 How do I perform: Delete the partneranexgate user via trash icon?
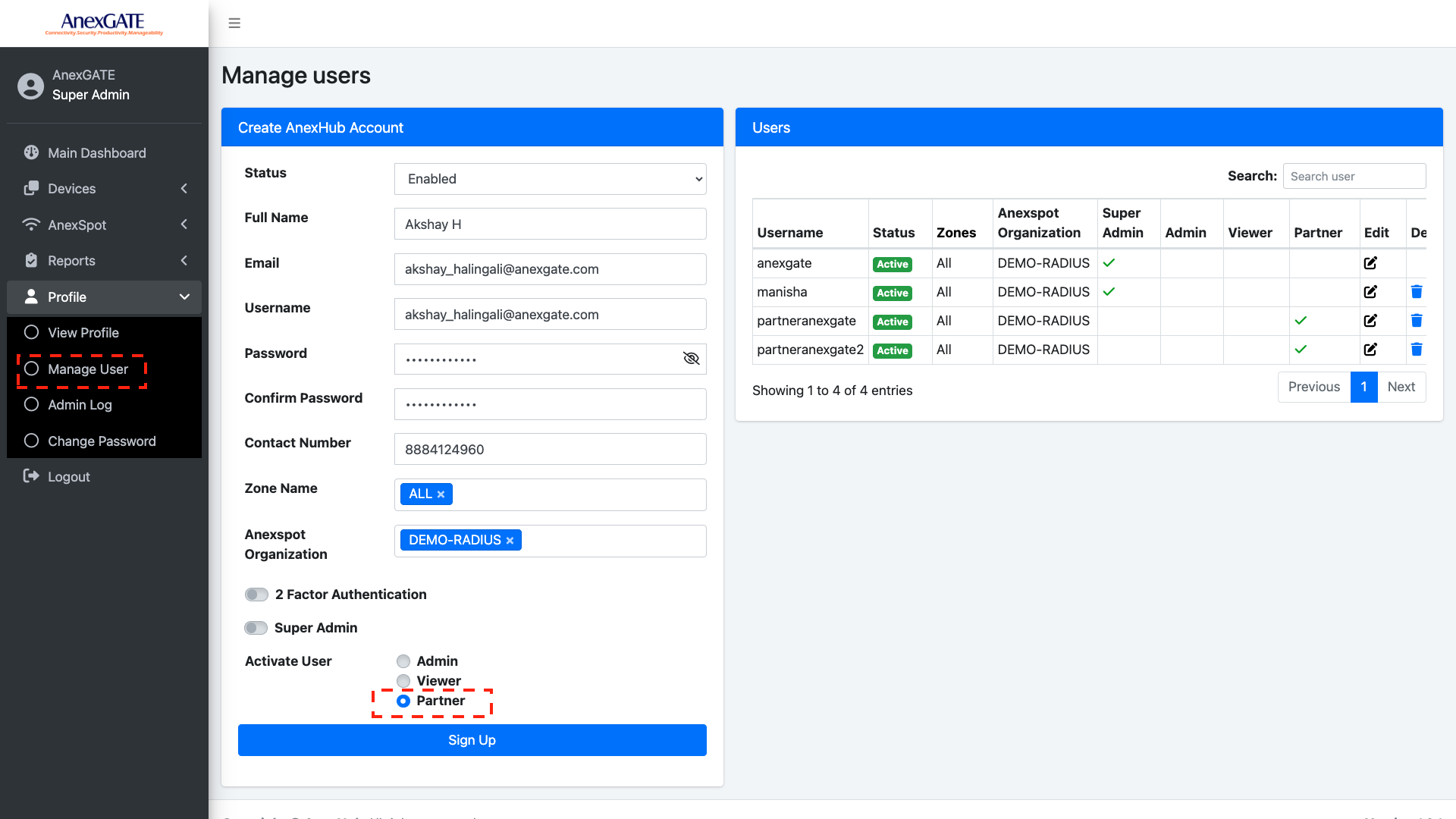coord(1416,321)
